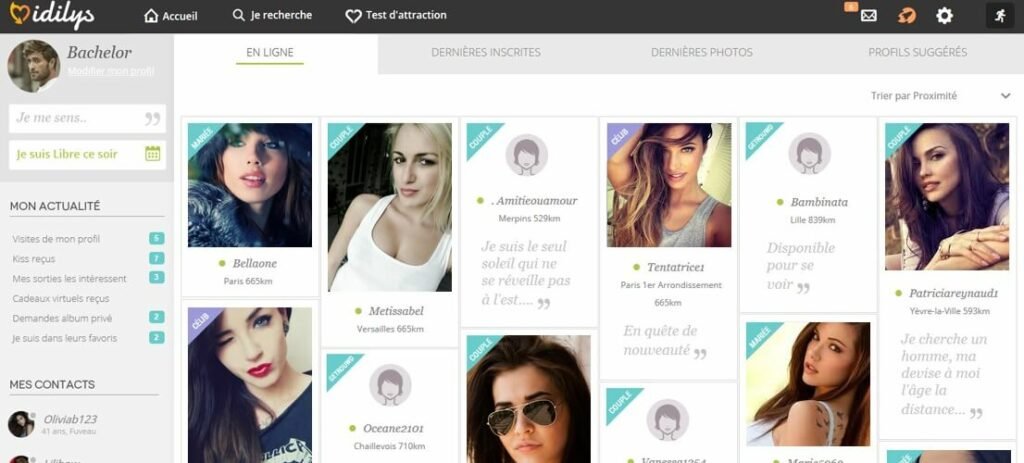This screenshot has width=1024, height=463.
Task: Click the quote mark icon under Tentatrice1's text
Action: pyautogui.click(x=700, y=352)
